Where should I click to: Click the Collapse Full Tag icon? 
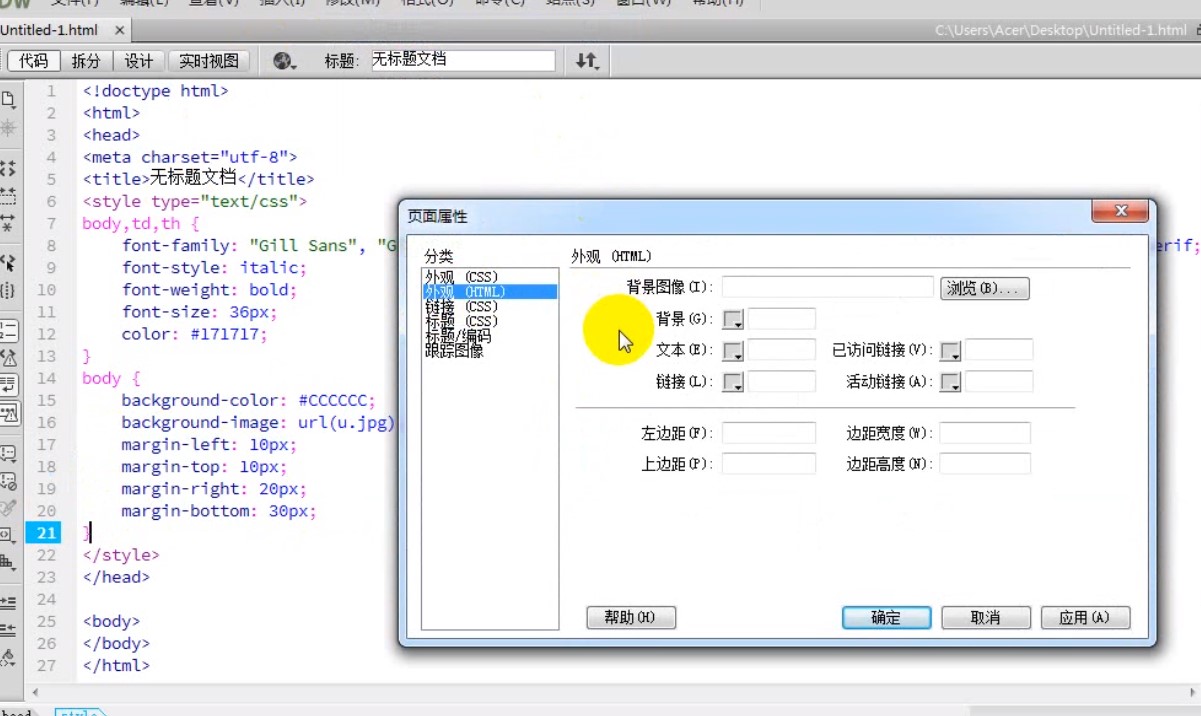pos(8,168)
